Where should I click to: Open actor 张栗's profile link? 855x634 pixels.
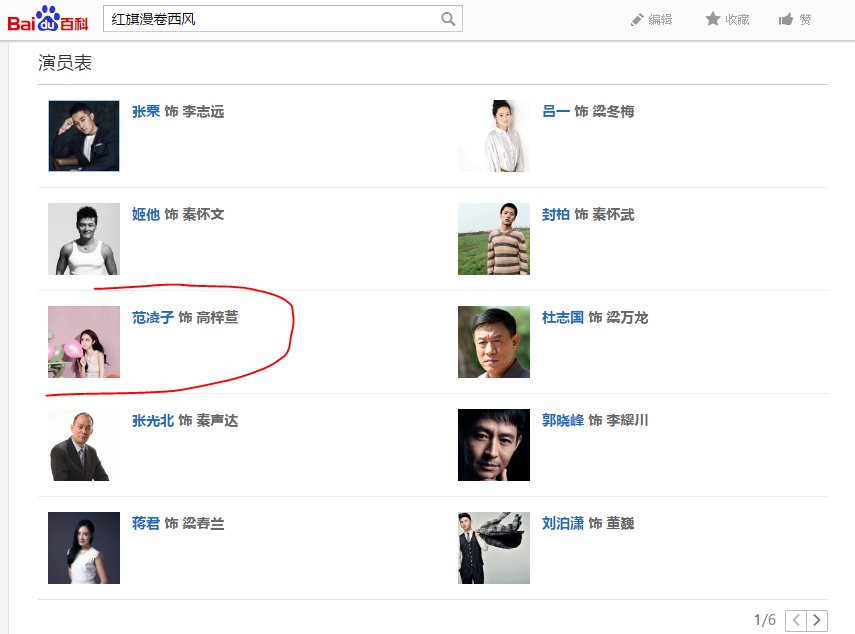click(146, 112)
